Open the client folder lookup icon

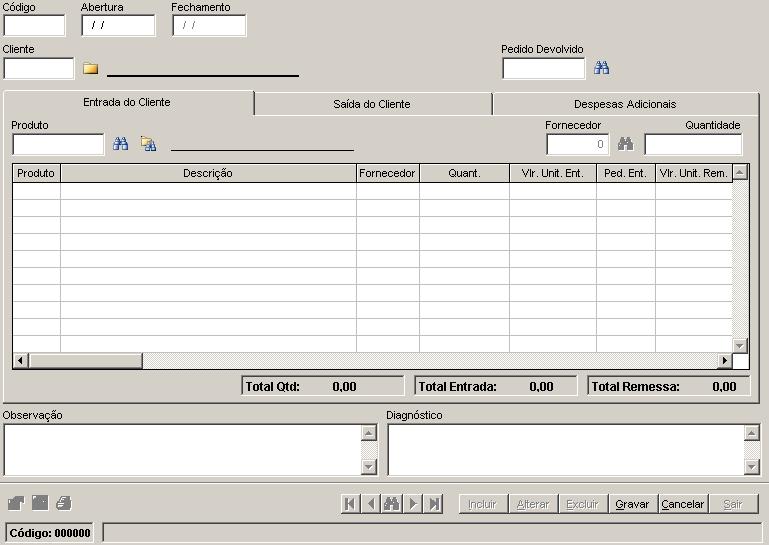click(90, 68)
